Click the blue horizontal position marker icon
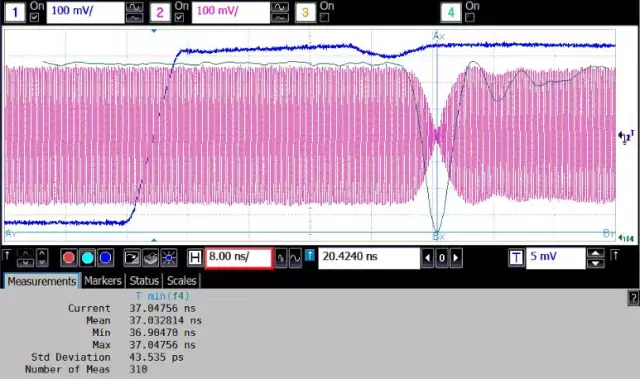 point(310,255)
